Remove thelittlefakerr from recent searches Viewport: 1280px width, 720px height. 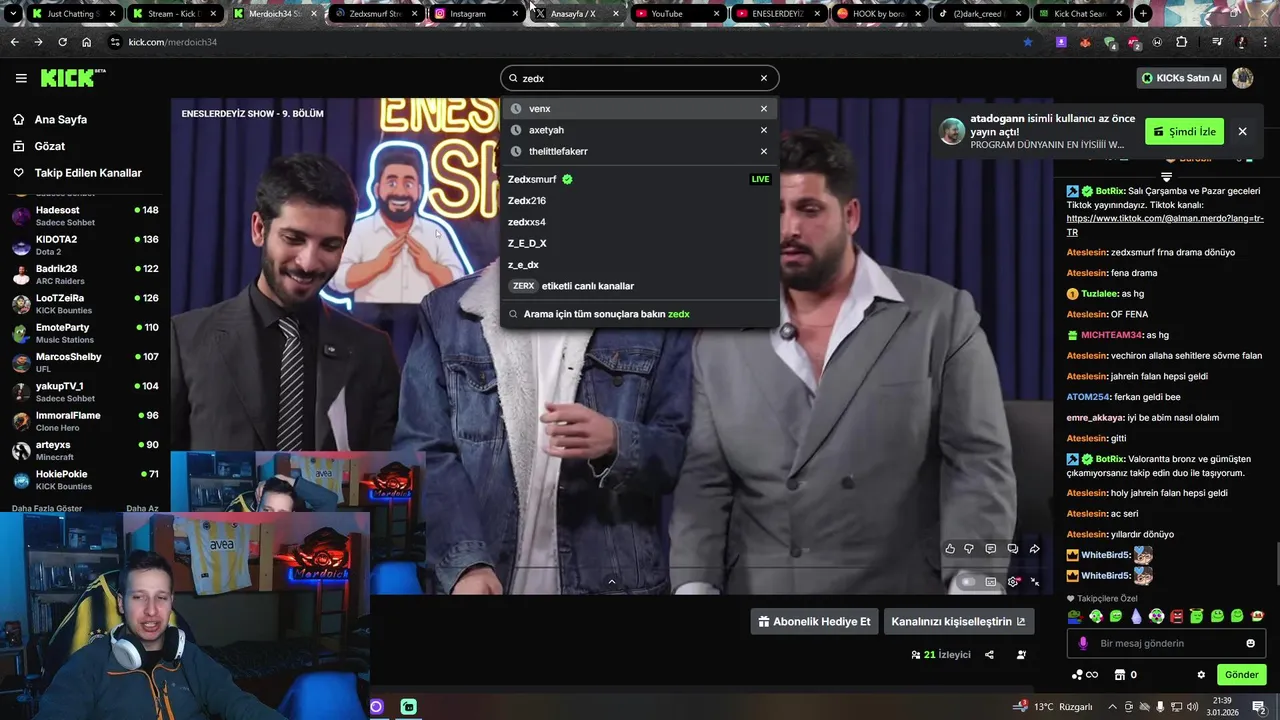click(764, 151)
